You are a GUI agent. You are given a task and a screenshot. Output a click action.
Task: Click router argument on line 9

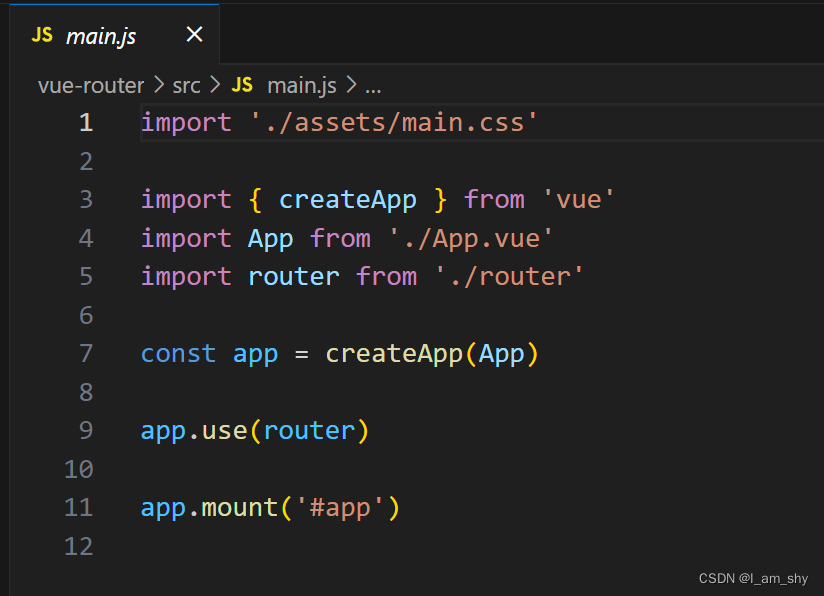(x=310, y=431)
